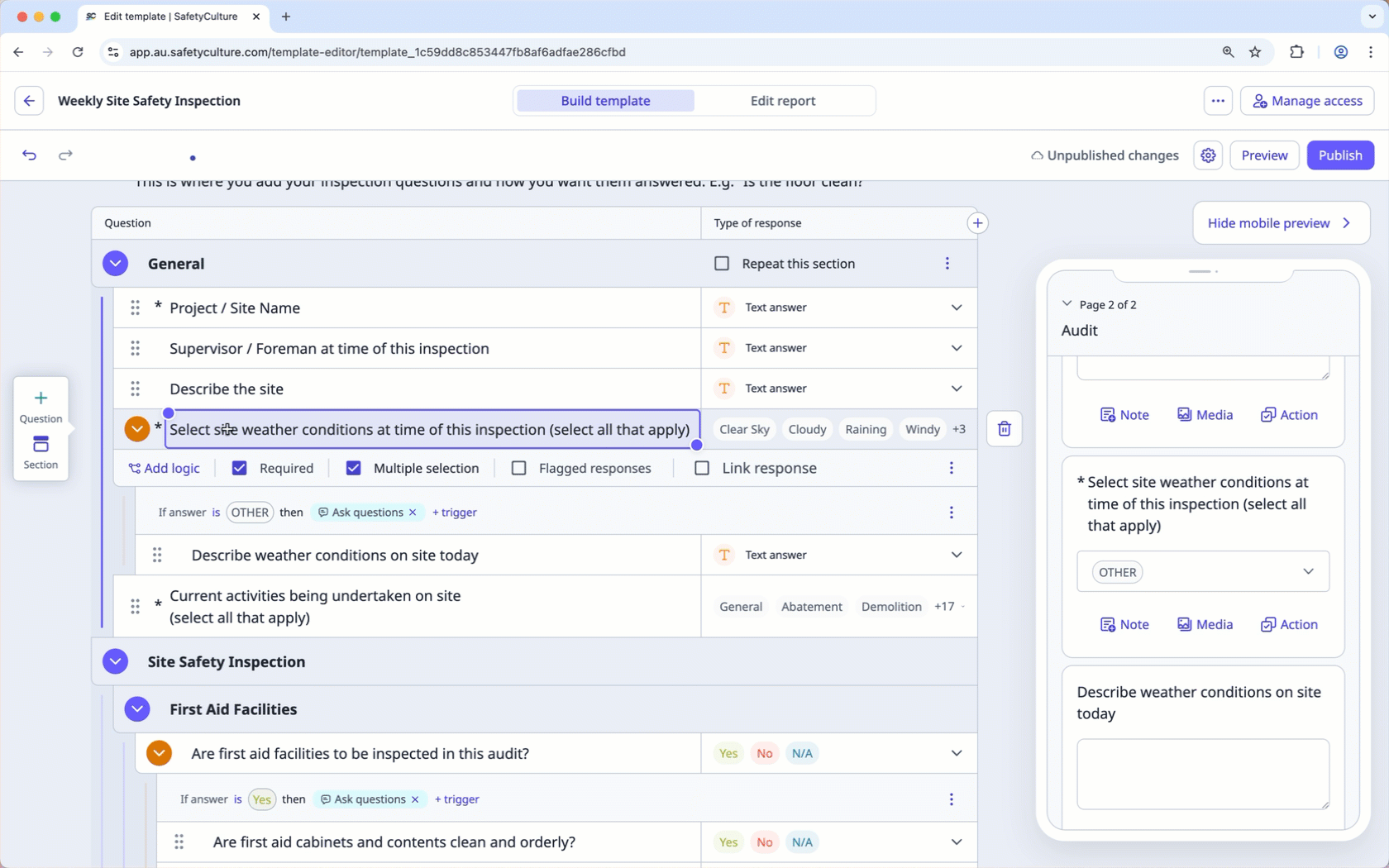The width and height of the screenshot is (1389, 868).
Task: Remove Ask questions from the OTHER logic rule
Action: coord(413,513)
